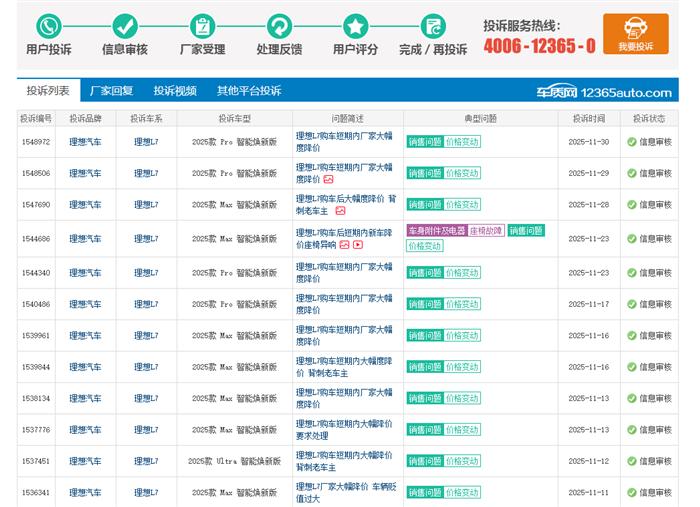Click the 典型问题 column header

(480, 119)
